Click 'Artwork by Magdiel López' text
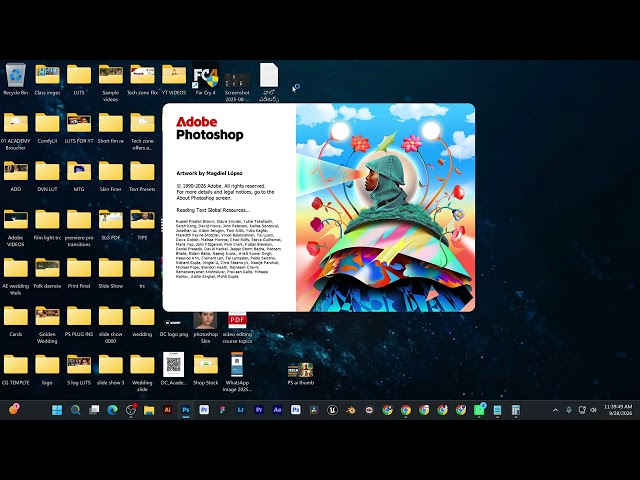Screen dimensions: 640x480 click(x=209, y=173)
